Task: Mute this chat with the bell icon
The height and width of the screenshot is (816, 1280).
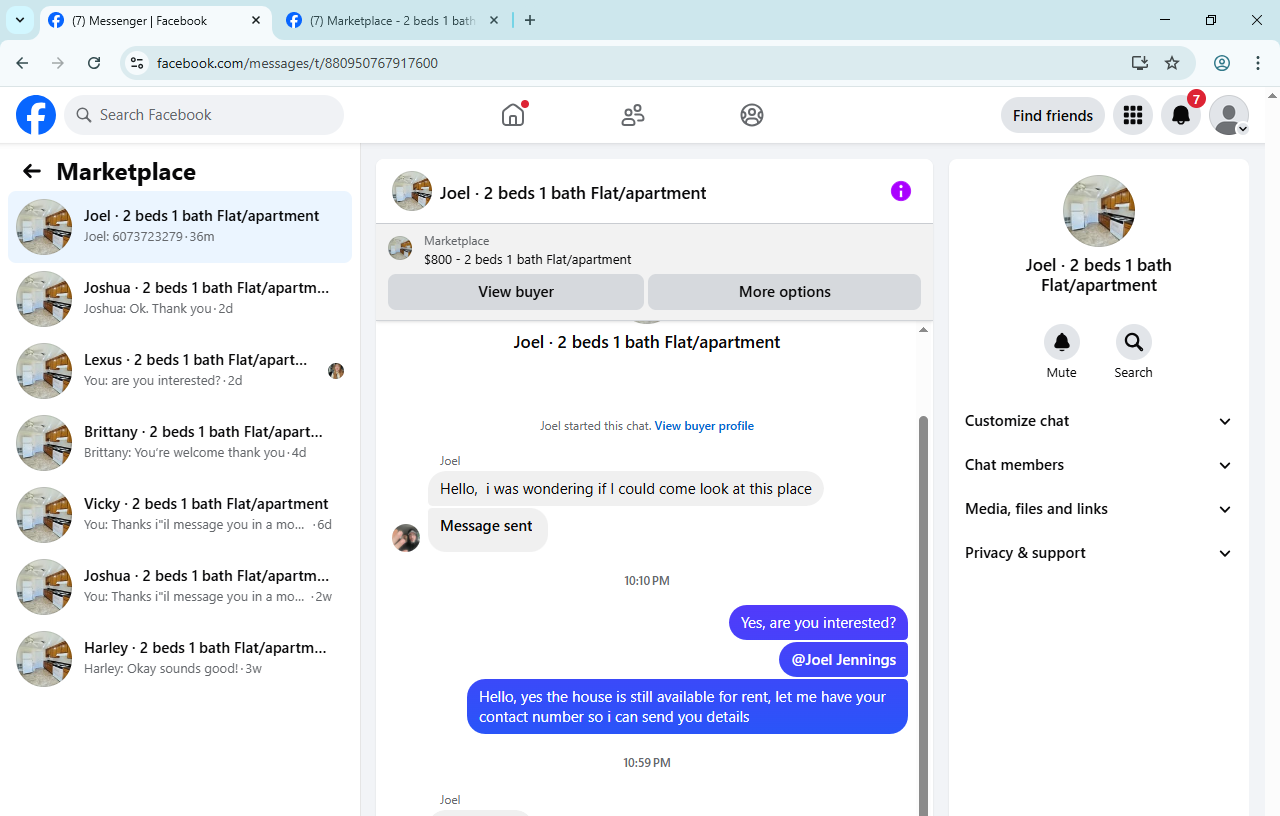Action: [x=1062, y=342]
